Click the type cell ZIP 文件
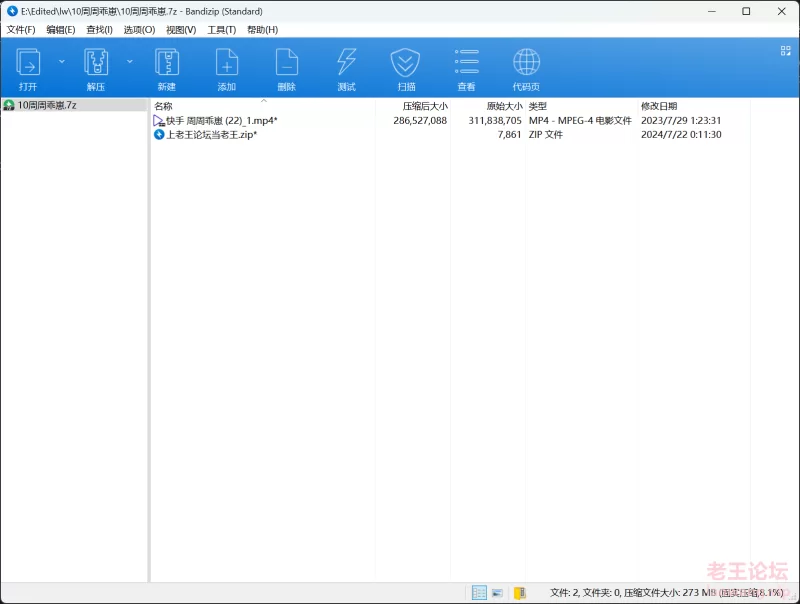Screen dimensions: 800x604 (546, 135)
